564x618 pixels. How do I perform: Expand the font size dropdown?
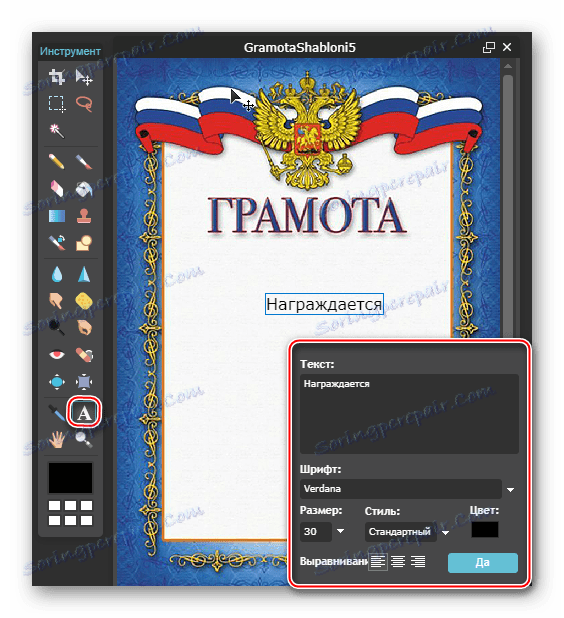tap(341, 531)
